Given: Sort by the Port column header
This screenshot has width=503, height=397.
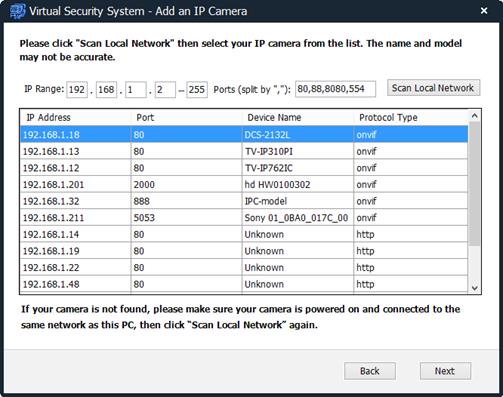Looking at the screenshot, I should click(187, 117).
